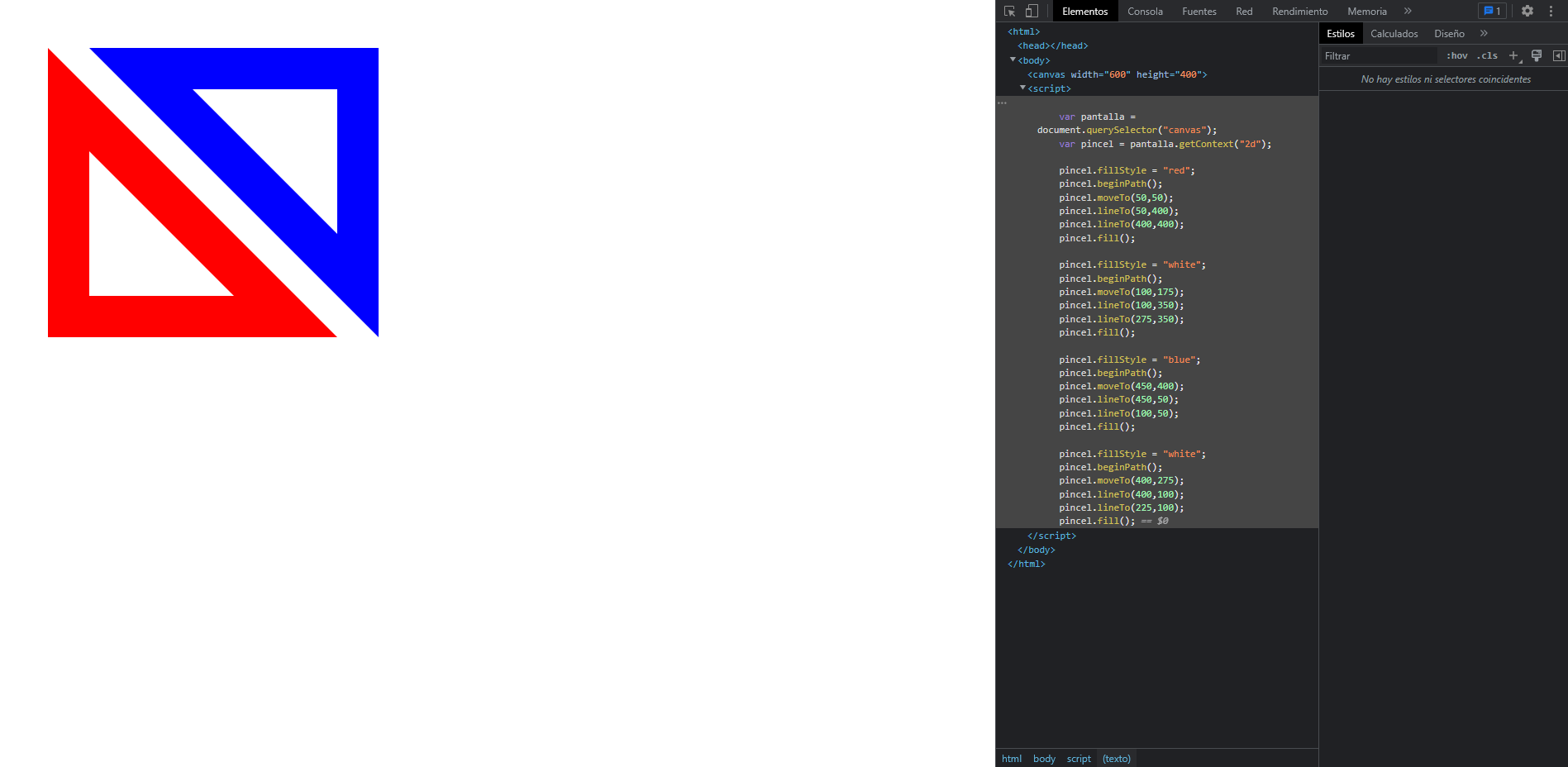Click the ellipsis beside the selected script node
The image size is (1568, 767).
pos(1002,102)
